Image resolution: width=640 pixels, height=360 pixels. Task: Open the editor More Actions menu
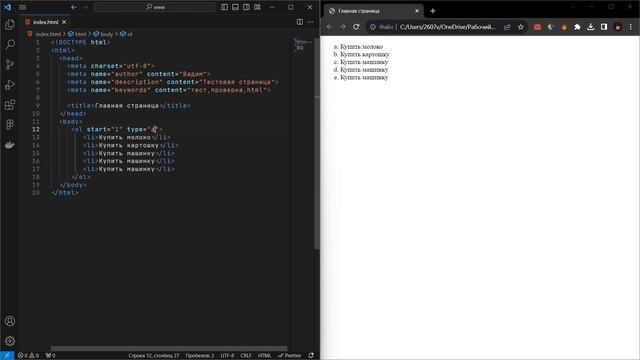click(311, 22)
